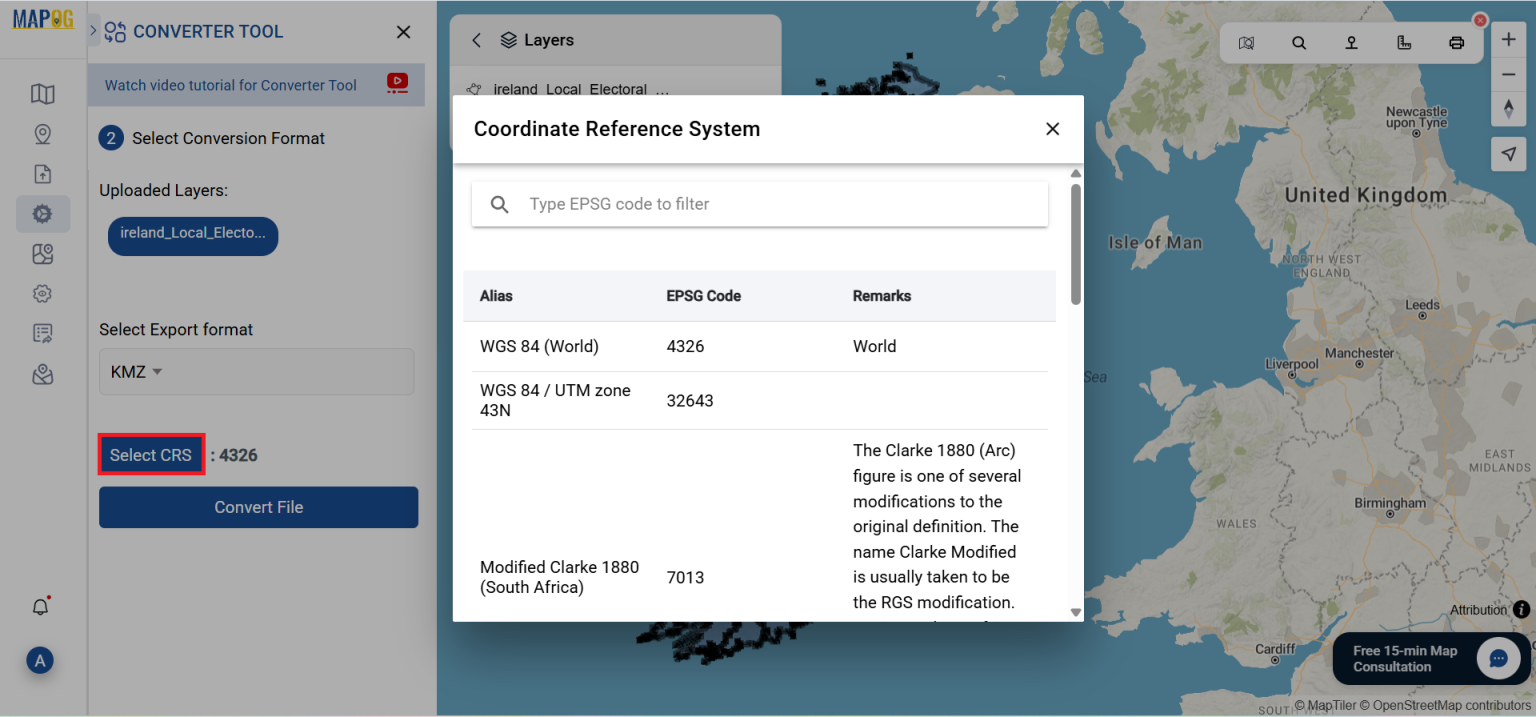Open the basemap switcher icon on map toolbar
The width and height of the screenshot is (1536, 717).
1246,42
